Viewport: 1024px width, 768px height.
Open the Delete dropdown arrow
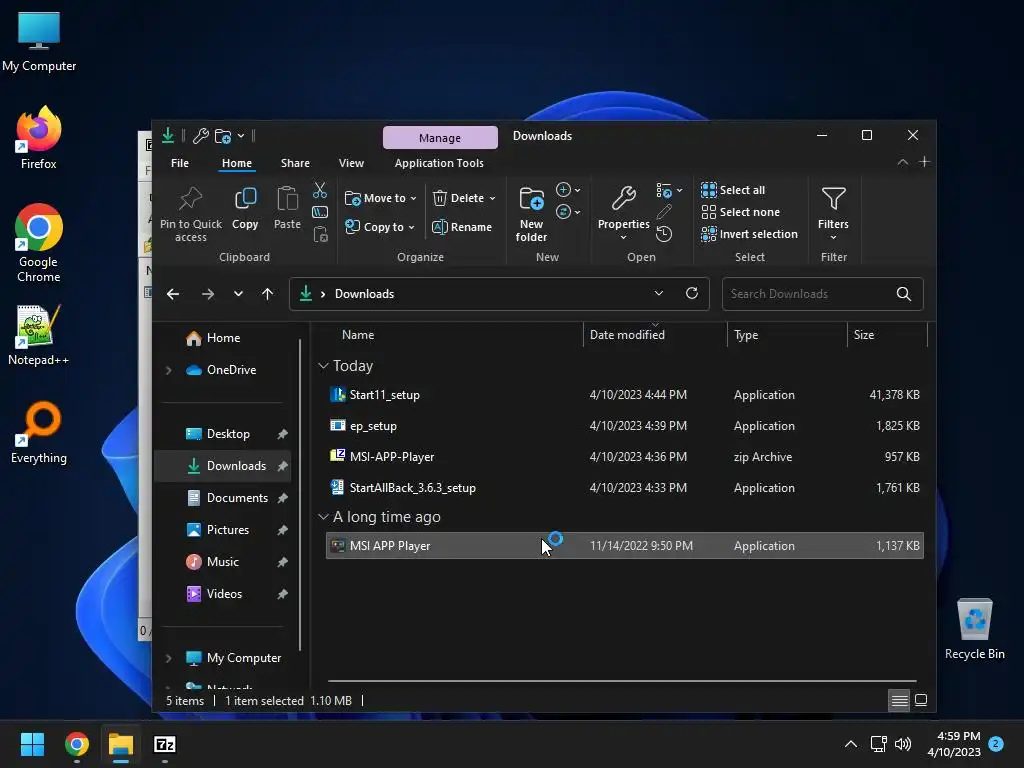pyautogui.click(x=492, y=199)
